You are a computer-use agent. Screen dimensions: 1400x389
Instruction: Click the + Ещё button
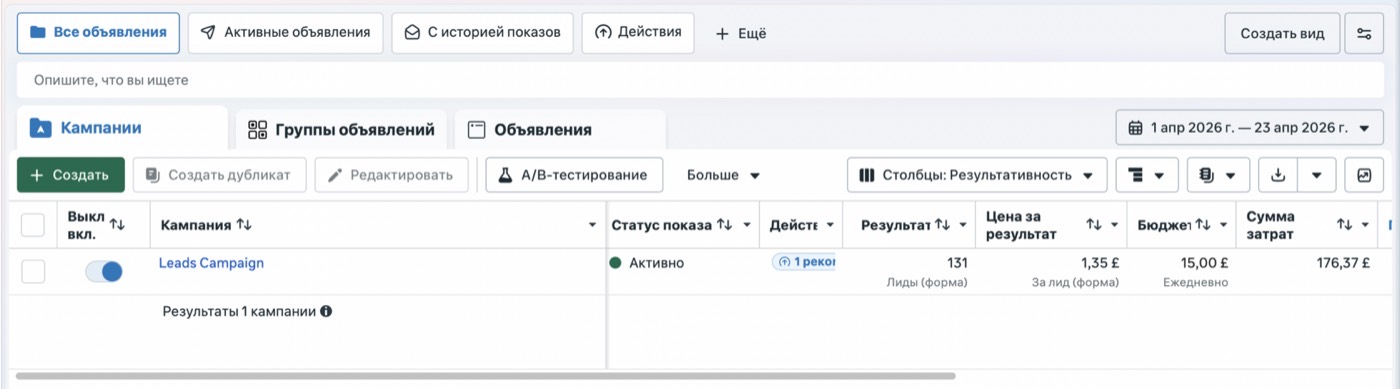click(741, 33)
